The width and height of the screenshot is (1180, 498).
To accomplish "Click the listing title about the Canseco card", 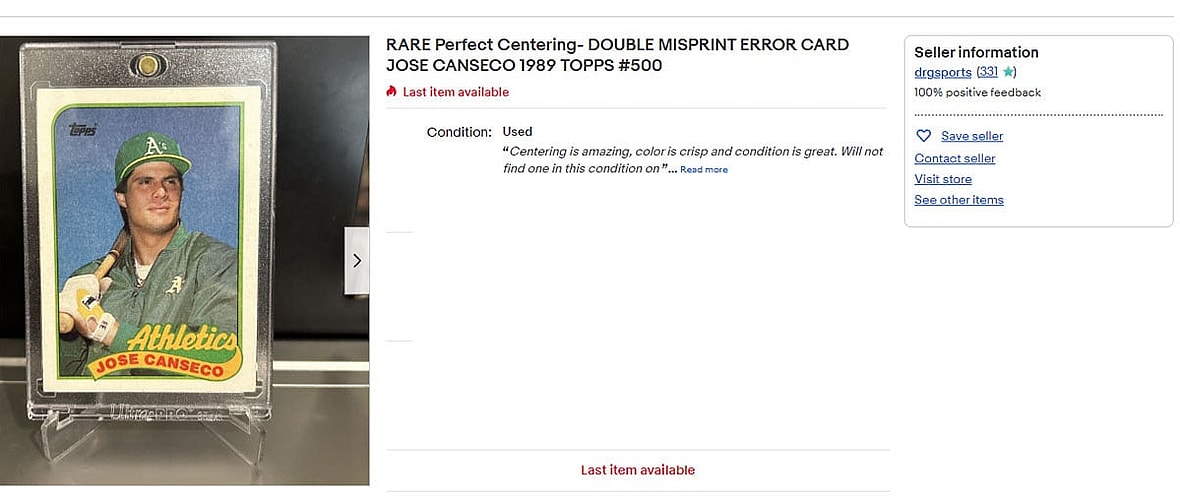I will coord(617,55).
